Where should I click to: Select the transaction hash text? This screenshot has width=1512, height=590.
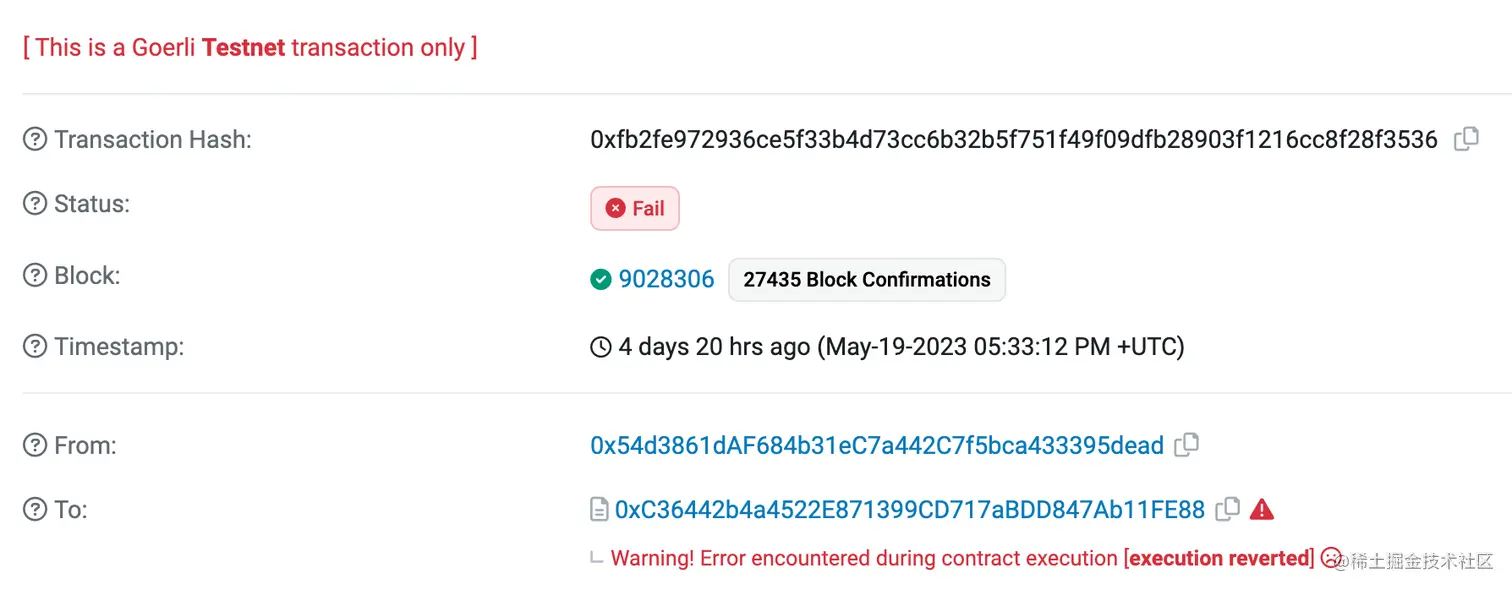click(1014, 139)
